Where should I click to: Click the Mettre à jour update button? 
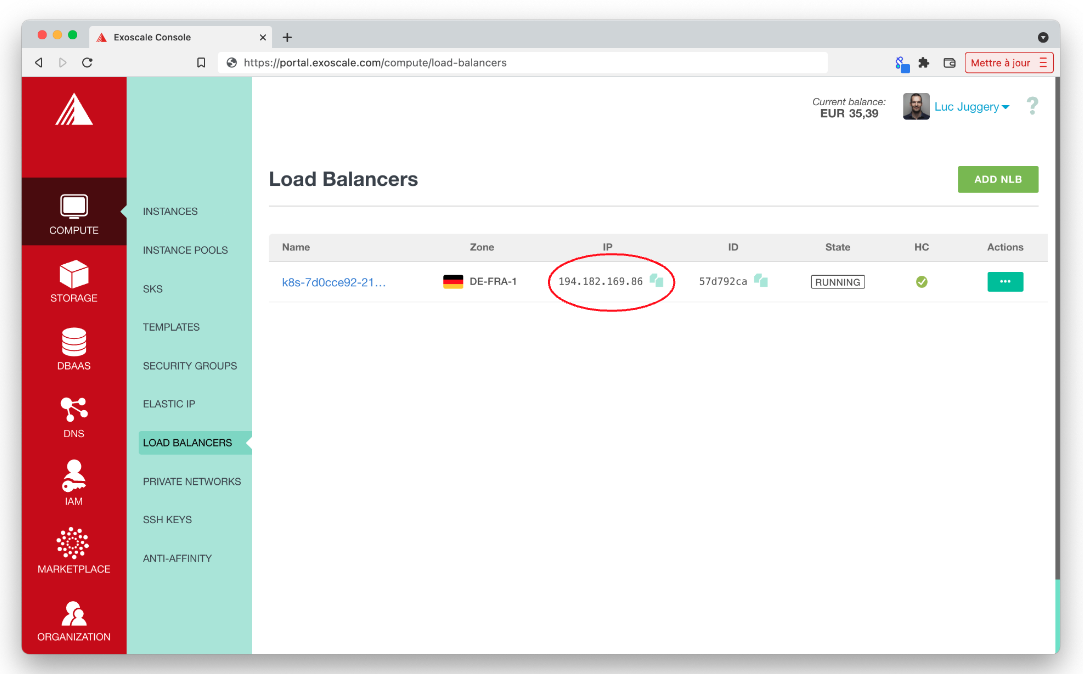(x=1008, y=63)
